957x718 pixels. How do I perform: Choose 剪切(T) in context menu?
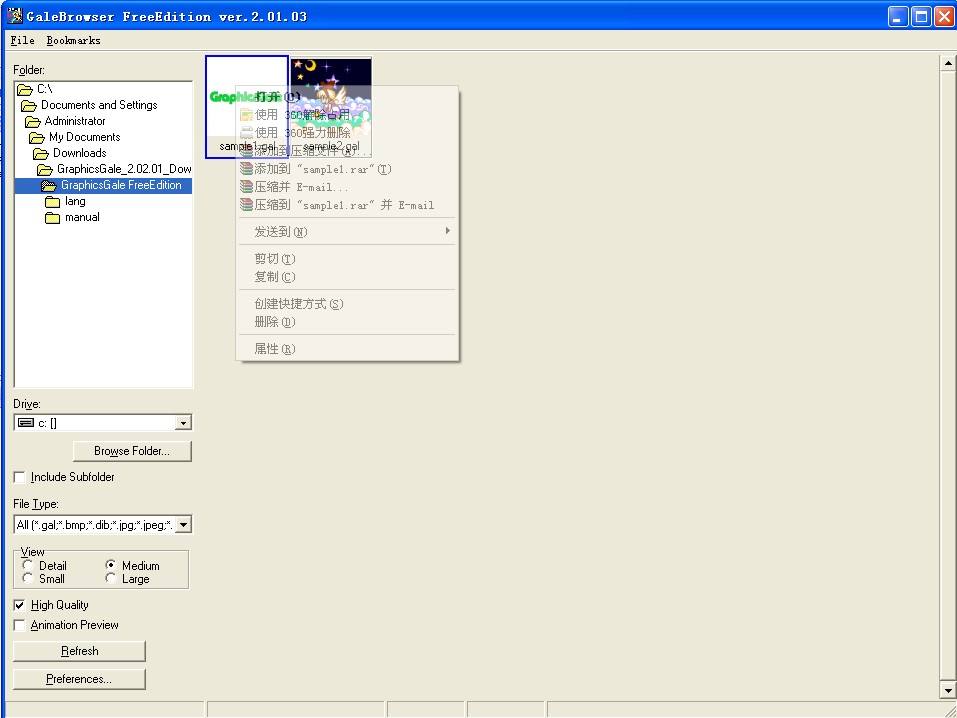[x=347, y=259]
